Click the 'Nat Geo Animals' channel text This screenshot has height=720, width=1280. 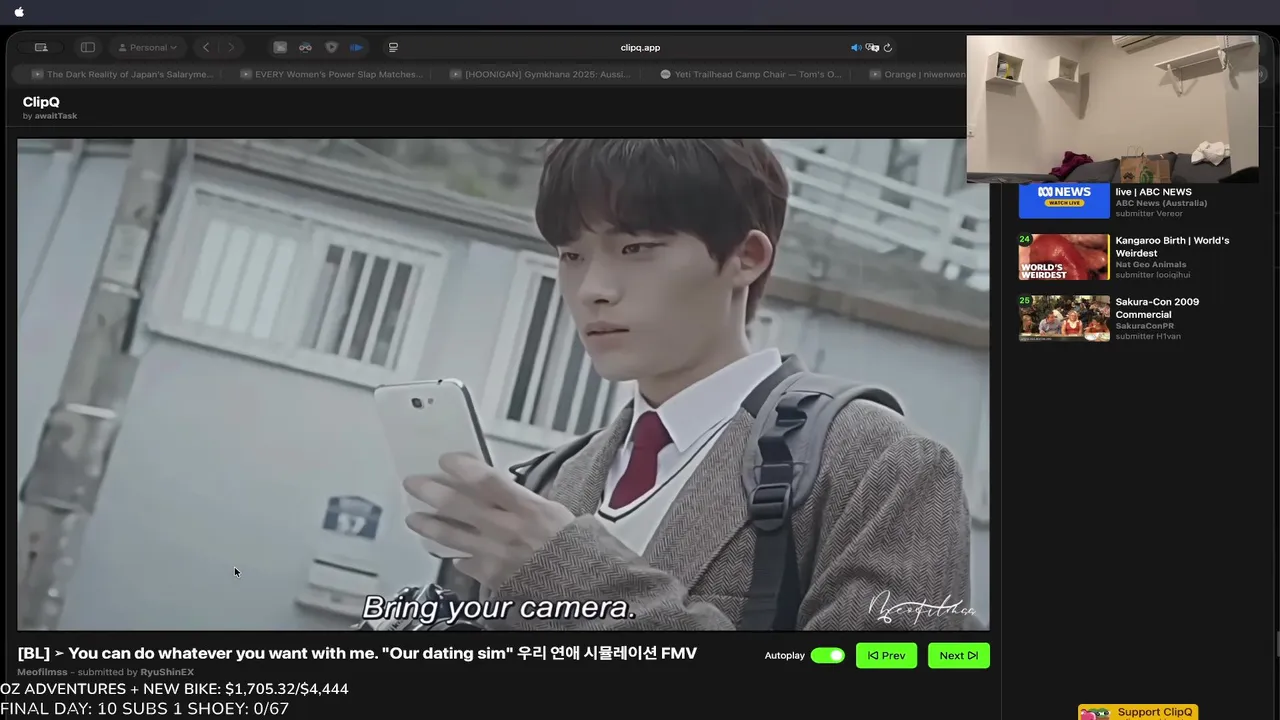(1151, 264)
